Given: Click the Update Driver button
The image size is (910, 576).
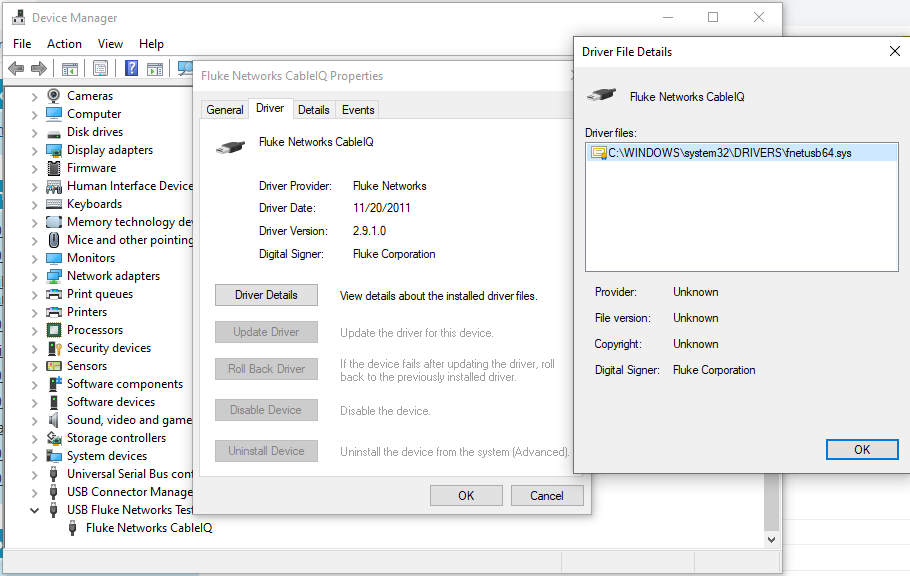Looking at the screenshot, I should [266, 332].
